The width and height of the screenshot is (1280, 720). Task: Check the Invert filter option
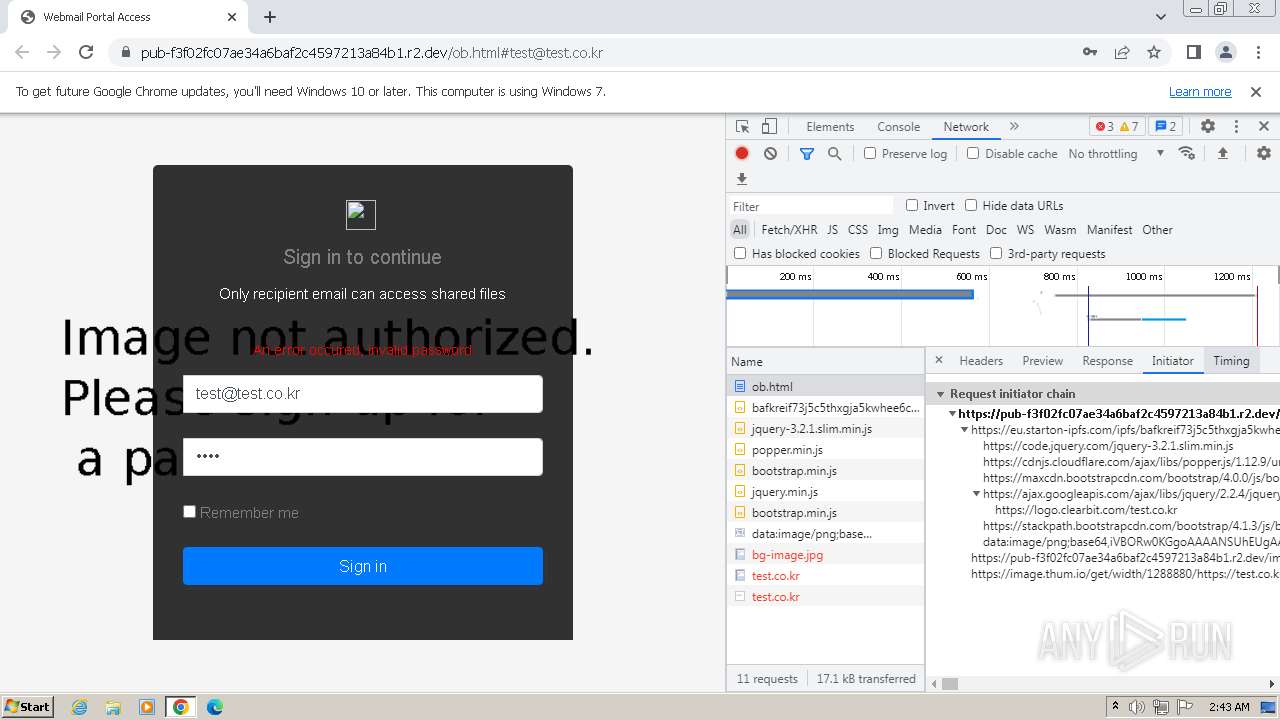coord(912,205)
